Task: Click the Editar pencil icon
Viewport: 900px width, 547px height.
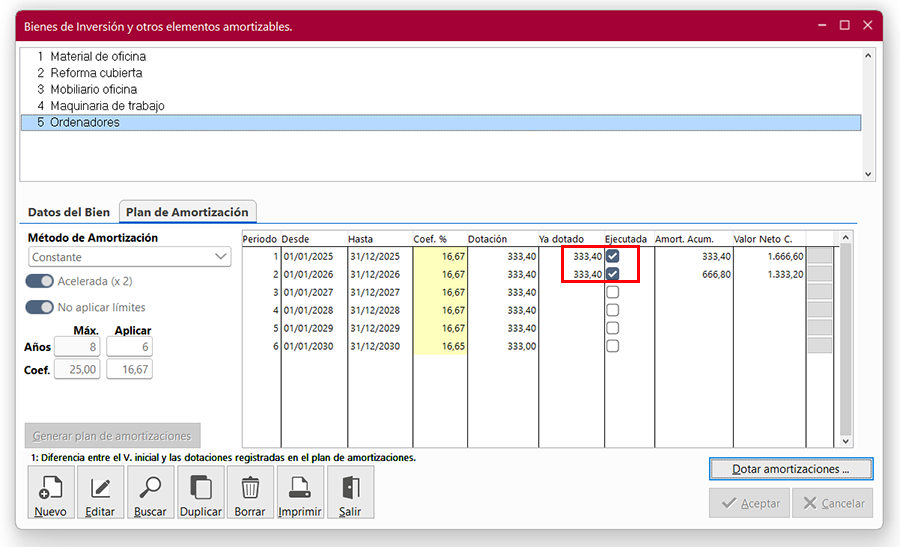Action: coord(100,492)
